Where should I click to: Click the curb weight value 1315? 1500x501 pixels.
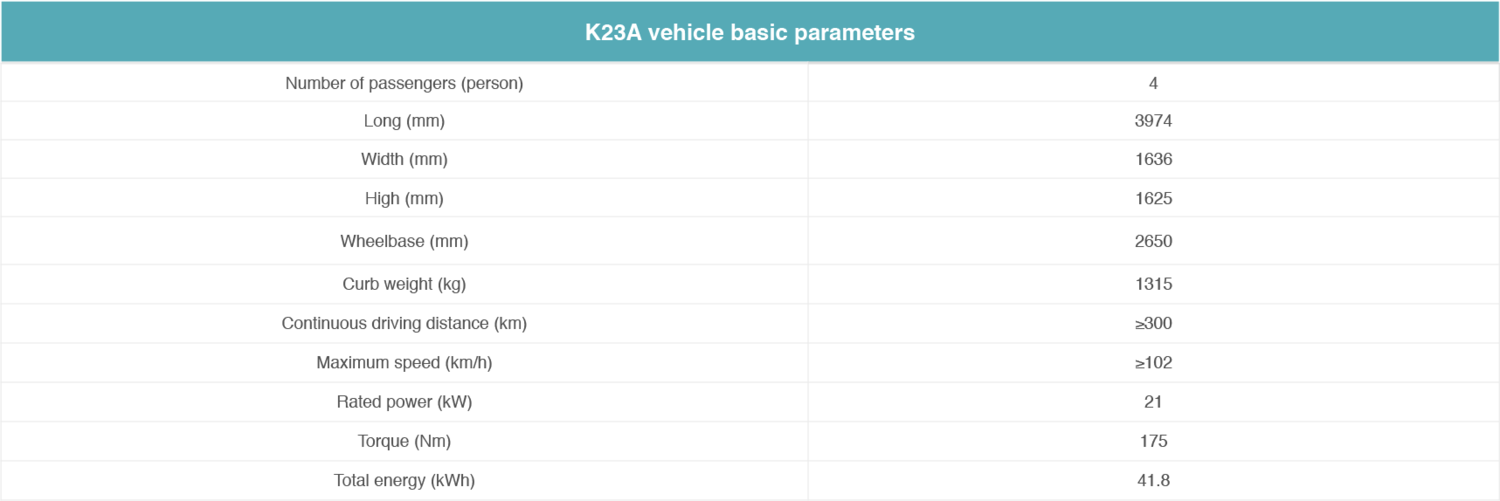[1153, 284]
